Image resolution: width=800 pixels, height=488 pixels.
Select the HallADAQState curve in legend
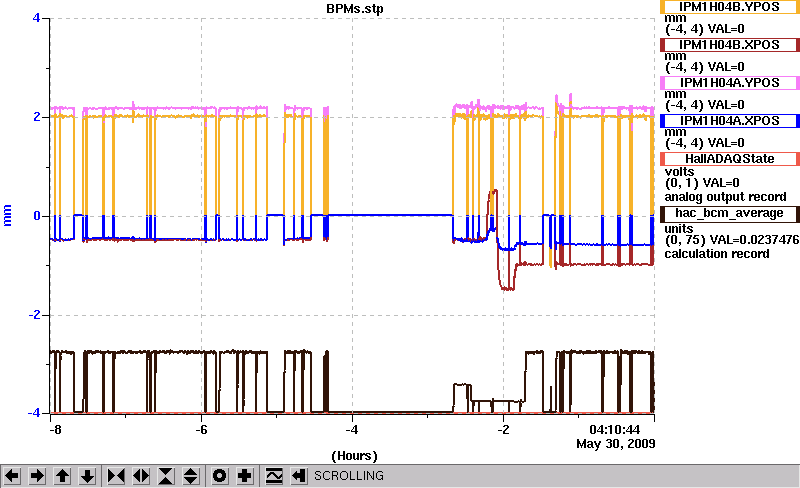730,159
